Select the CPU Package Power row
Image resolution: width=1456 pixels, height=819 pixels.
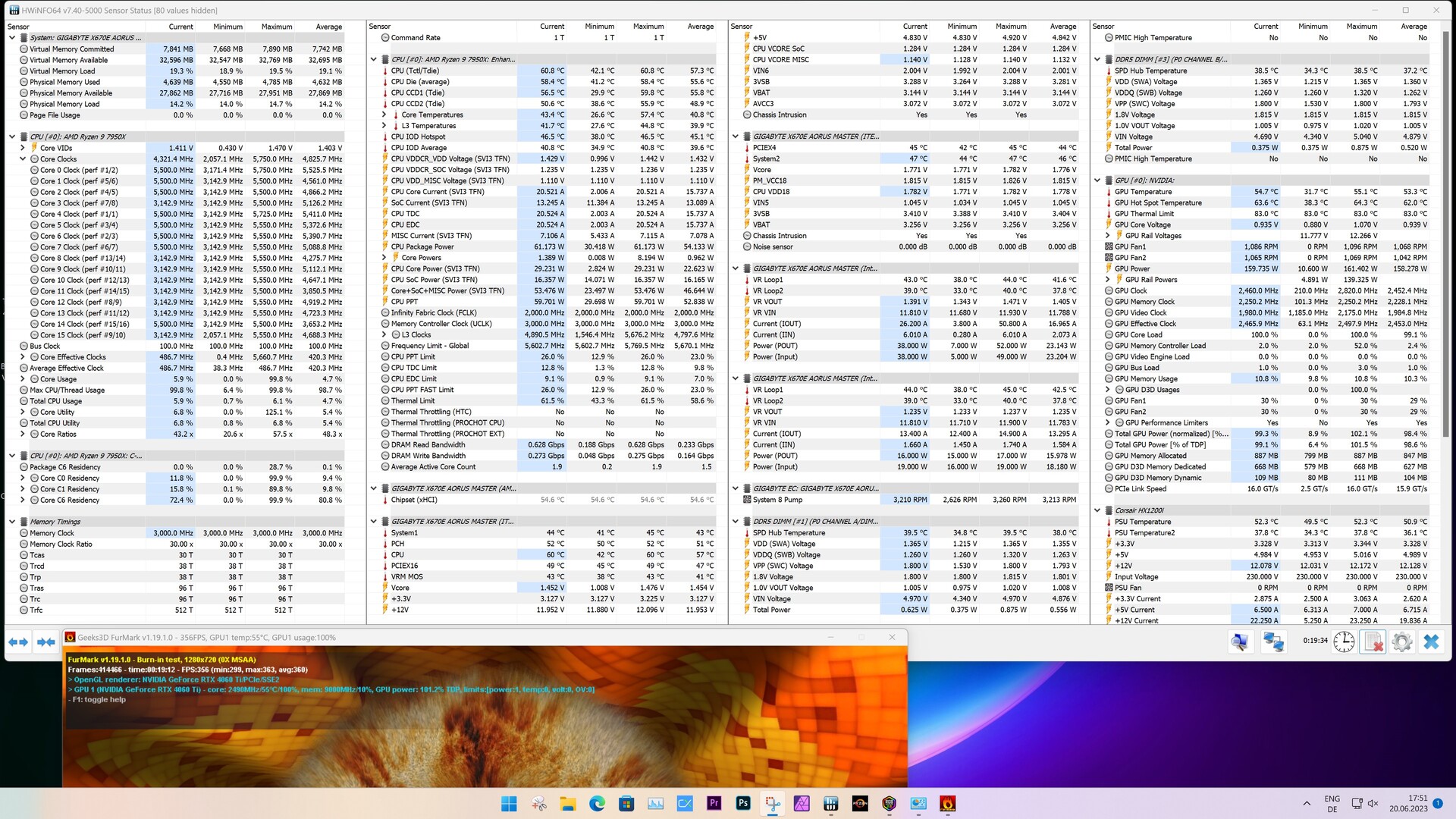point(422,246)
